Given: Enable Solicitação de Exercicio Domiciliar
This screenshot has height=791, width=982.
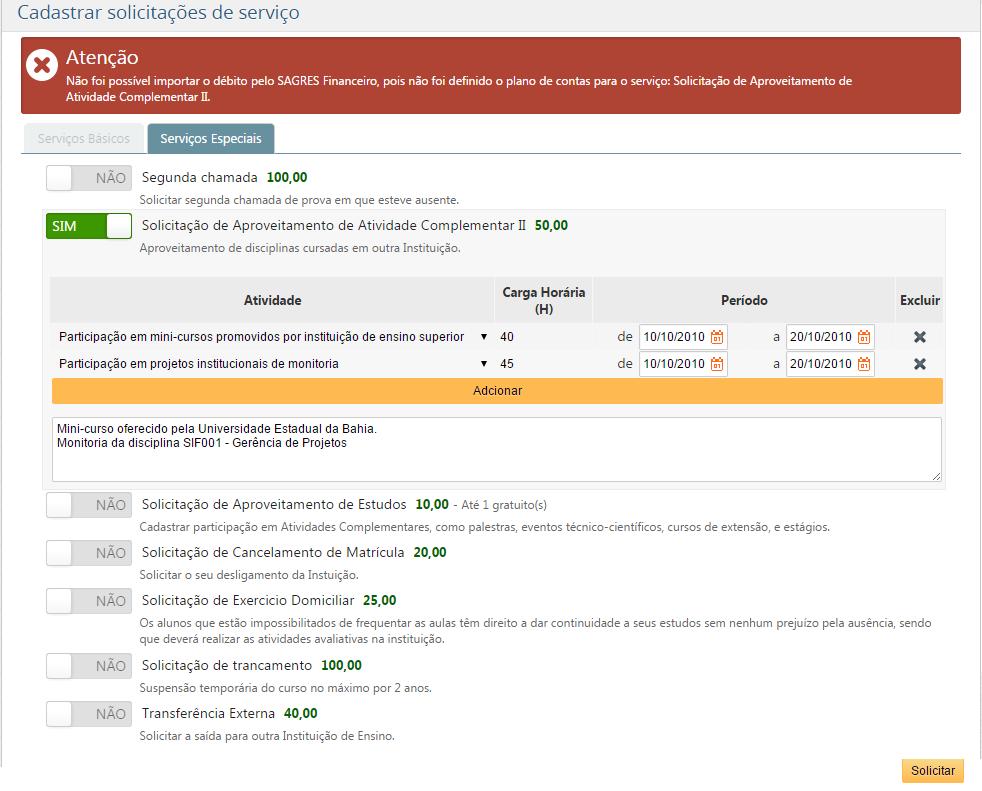Looking at the screenshot, I should (87, 601).
